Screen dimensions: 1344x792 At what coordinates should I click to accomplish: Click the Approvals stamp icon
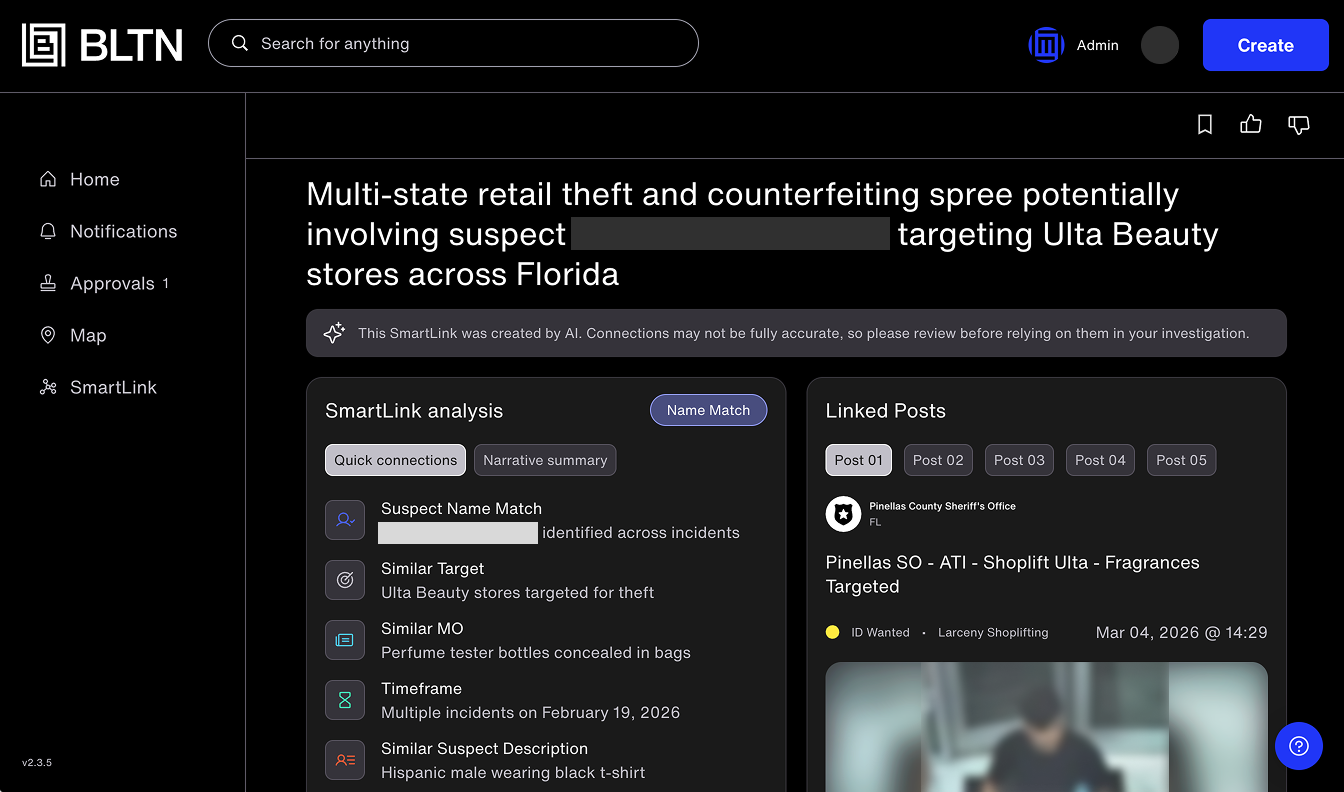[x=47, y=283]
